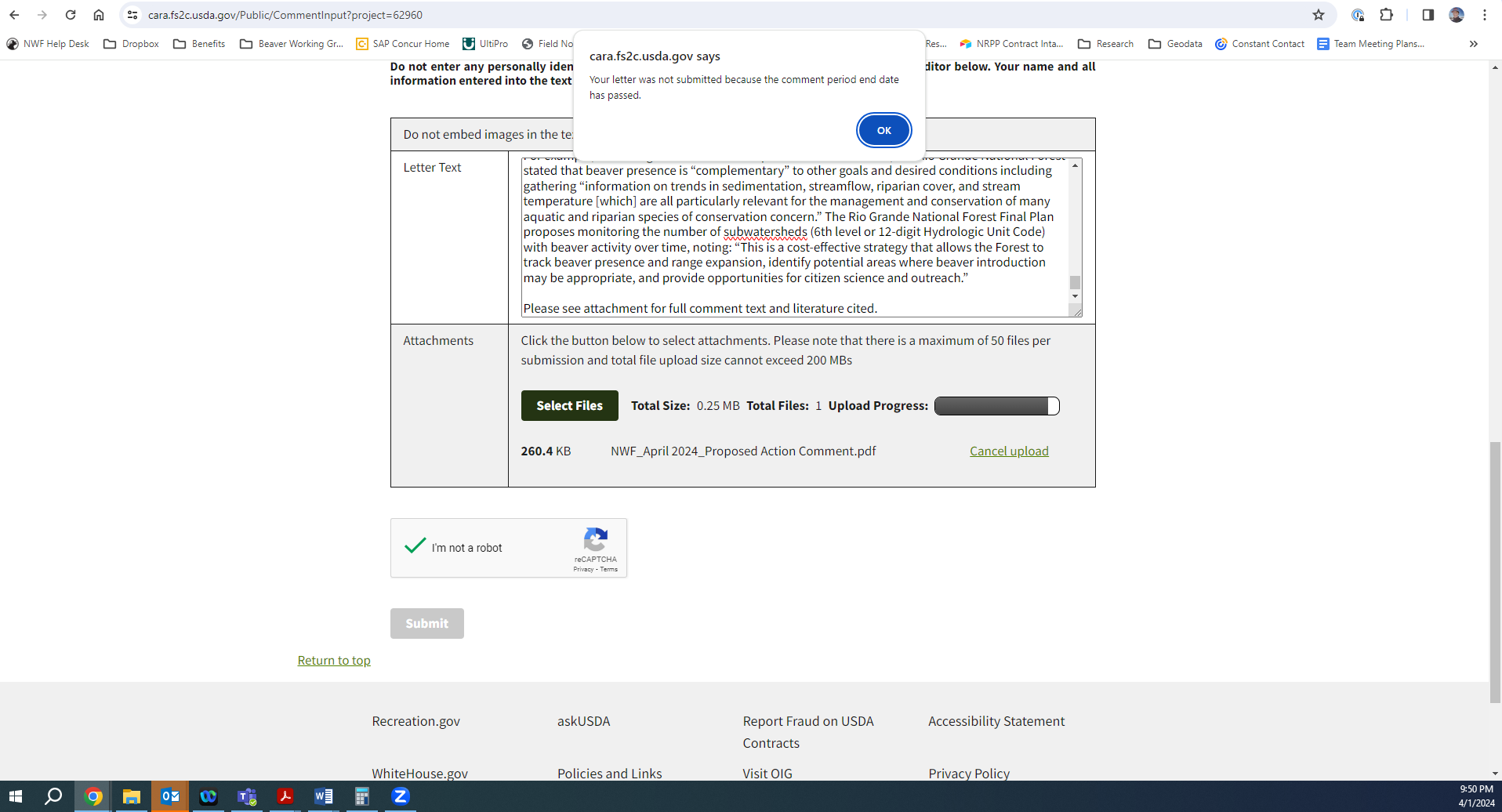Open Report Fraud on USDA Contracts link
1502x812 pixels.
click(808, 732)
